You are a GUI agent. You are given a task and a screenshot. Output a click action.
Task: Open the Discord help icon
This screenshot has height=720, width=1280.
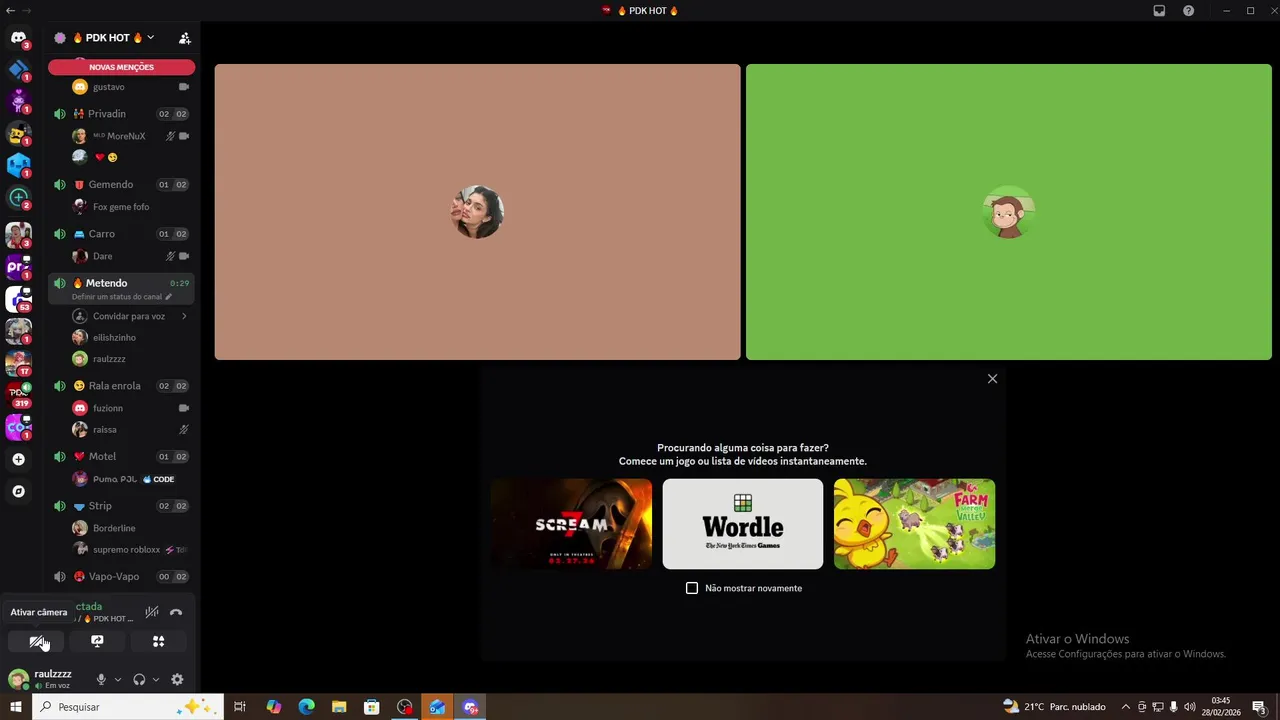point(1188,11)
